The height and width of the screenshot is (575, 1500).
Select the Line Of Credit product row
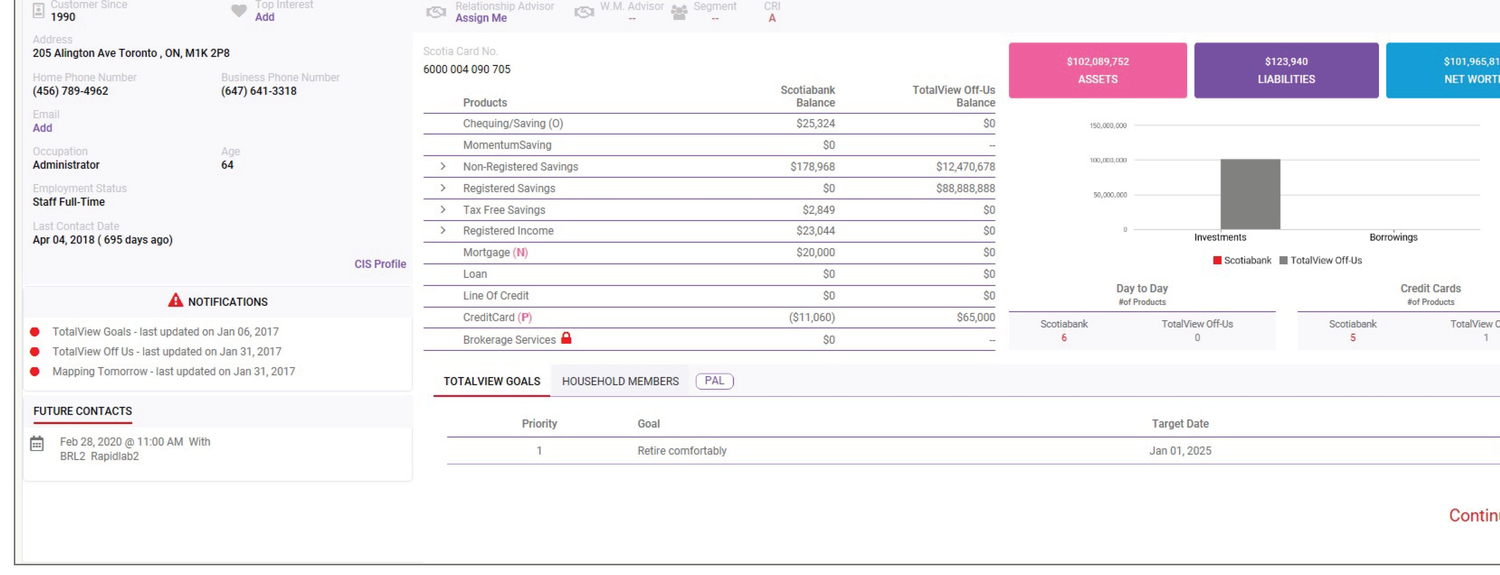(x=709, y=296)
